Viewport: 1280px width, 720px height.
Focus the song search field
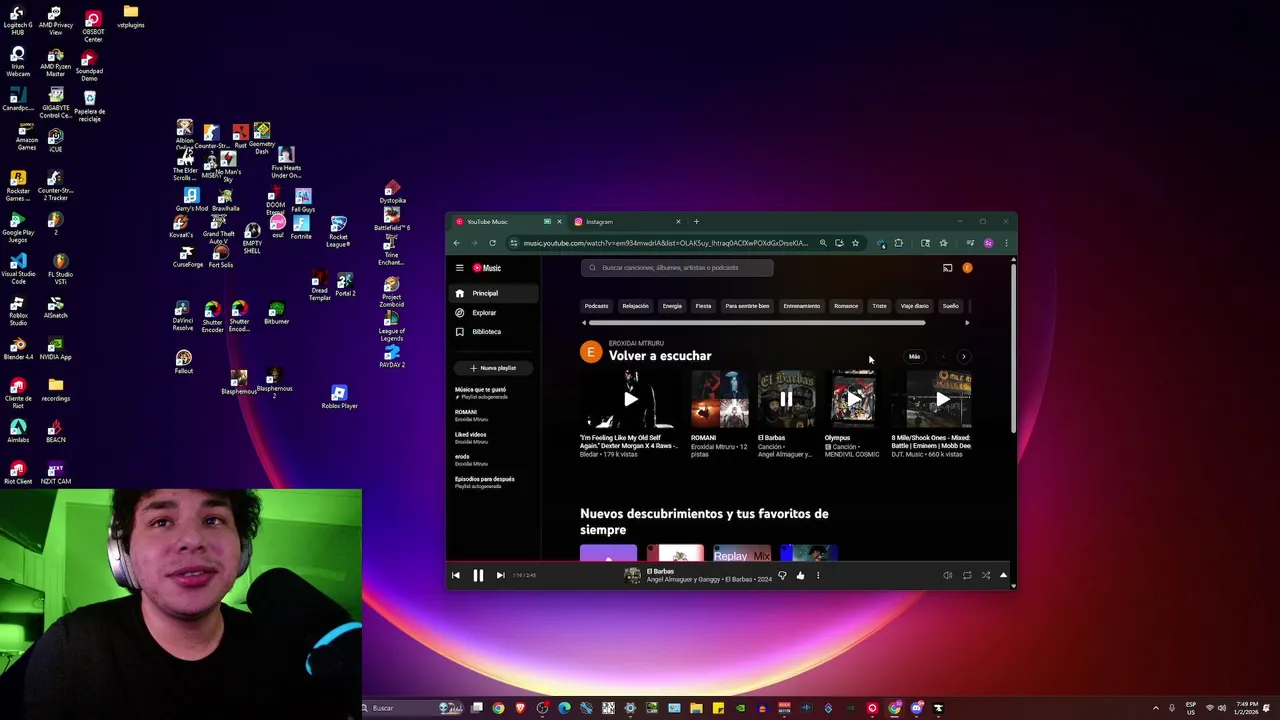(677, 268)
